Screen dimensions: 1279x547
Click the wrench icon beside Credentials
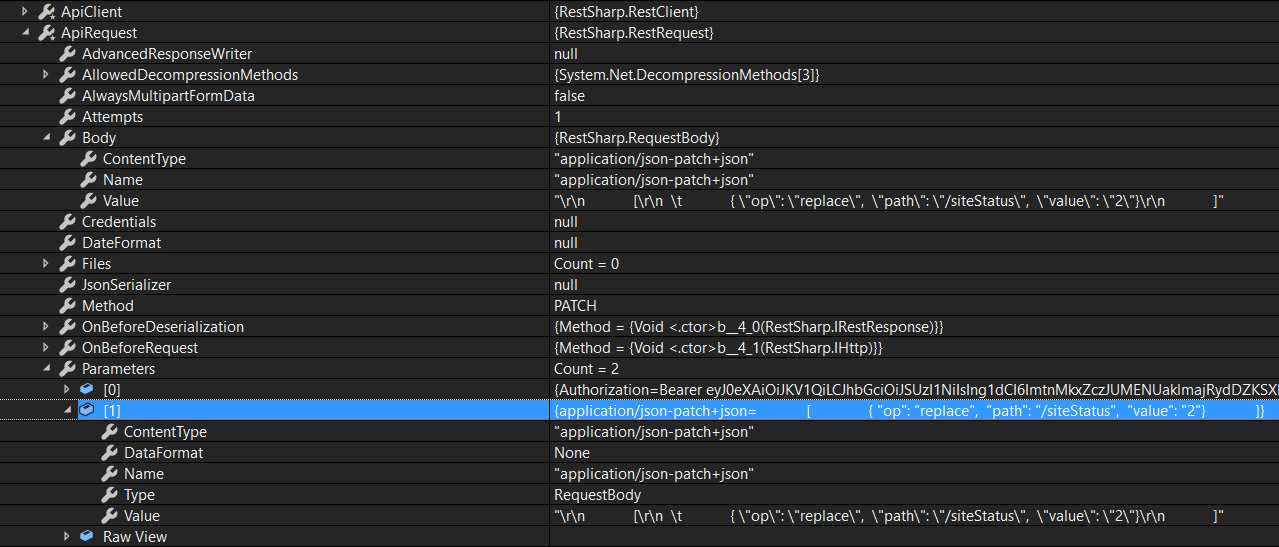tap(67, 222)
